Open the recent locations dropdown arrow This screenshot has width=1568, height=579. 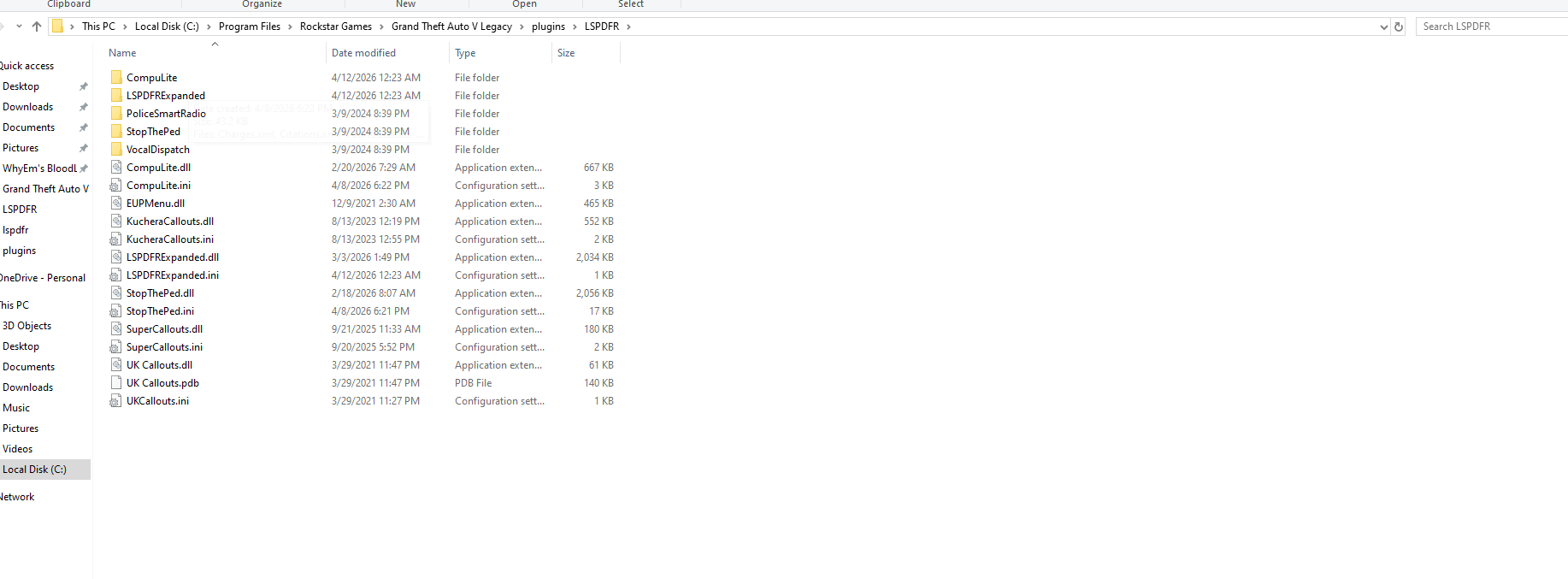pos(19,27)
